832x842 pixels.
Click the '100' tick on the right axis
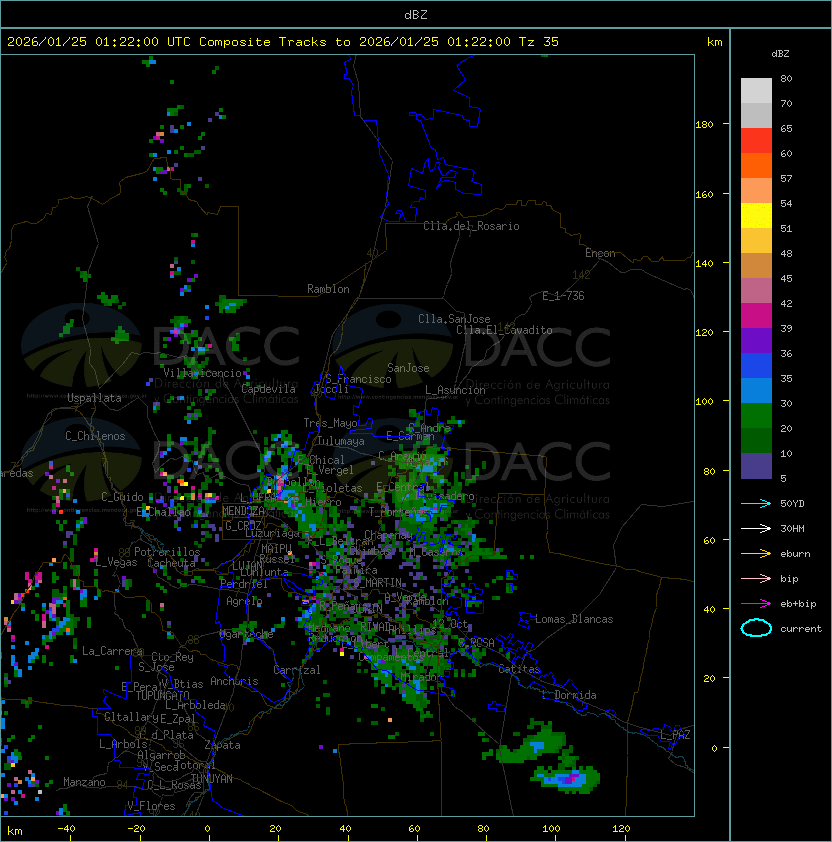[704, 402]
